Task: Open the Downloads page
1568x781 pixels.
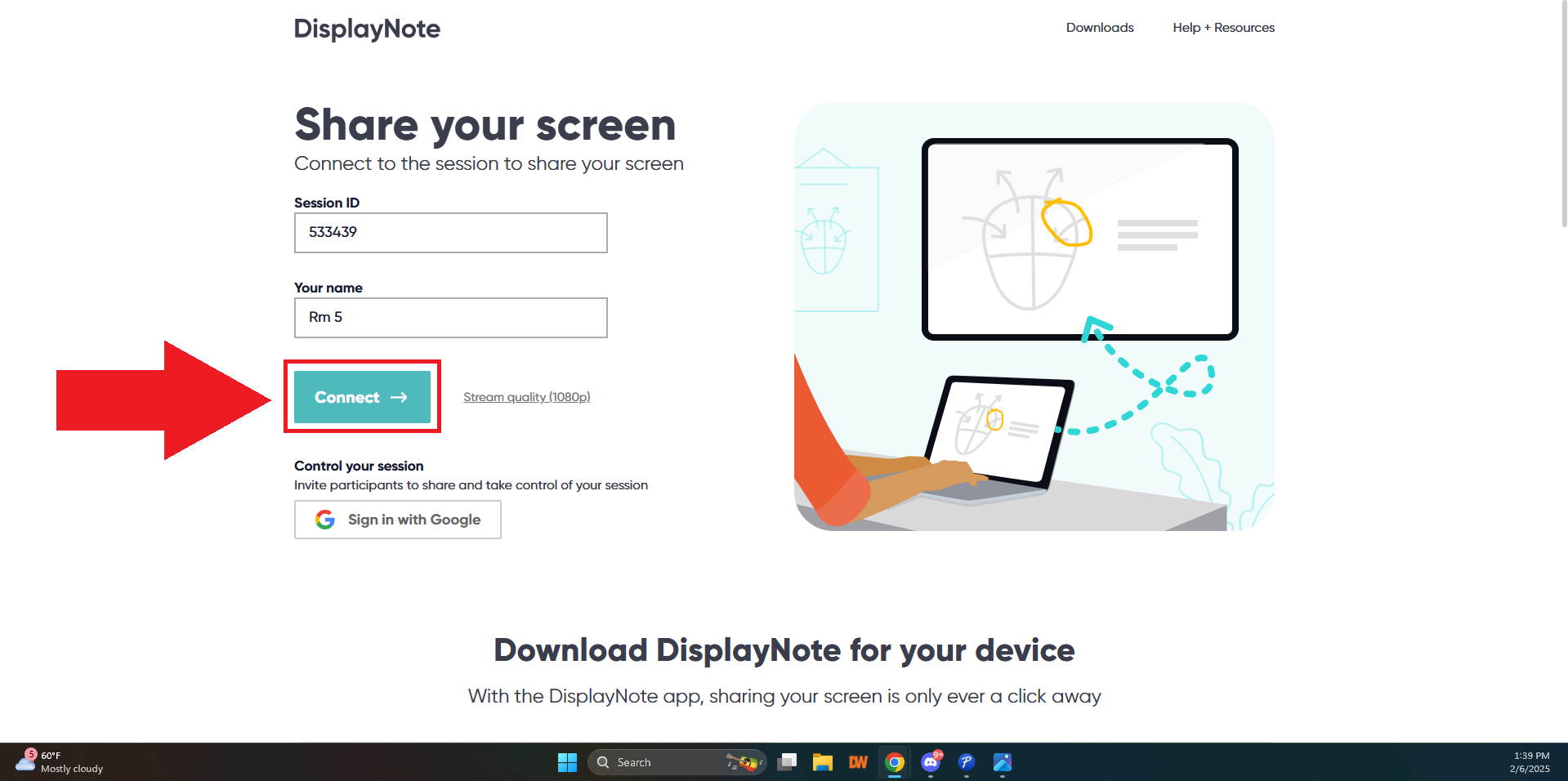Action: pyautogui.click(x=1099, y=28)
